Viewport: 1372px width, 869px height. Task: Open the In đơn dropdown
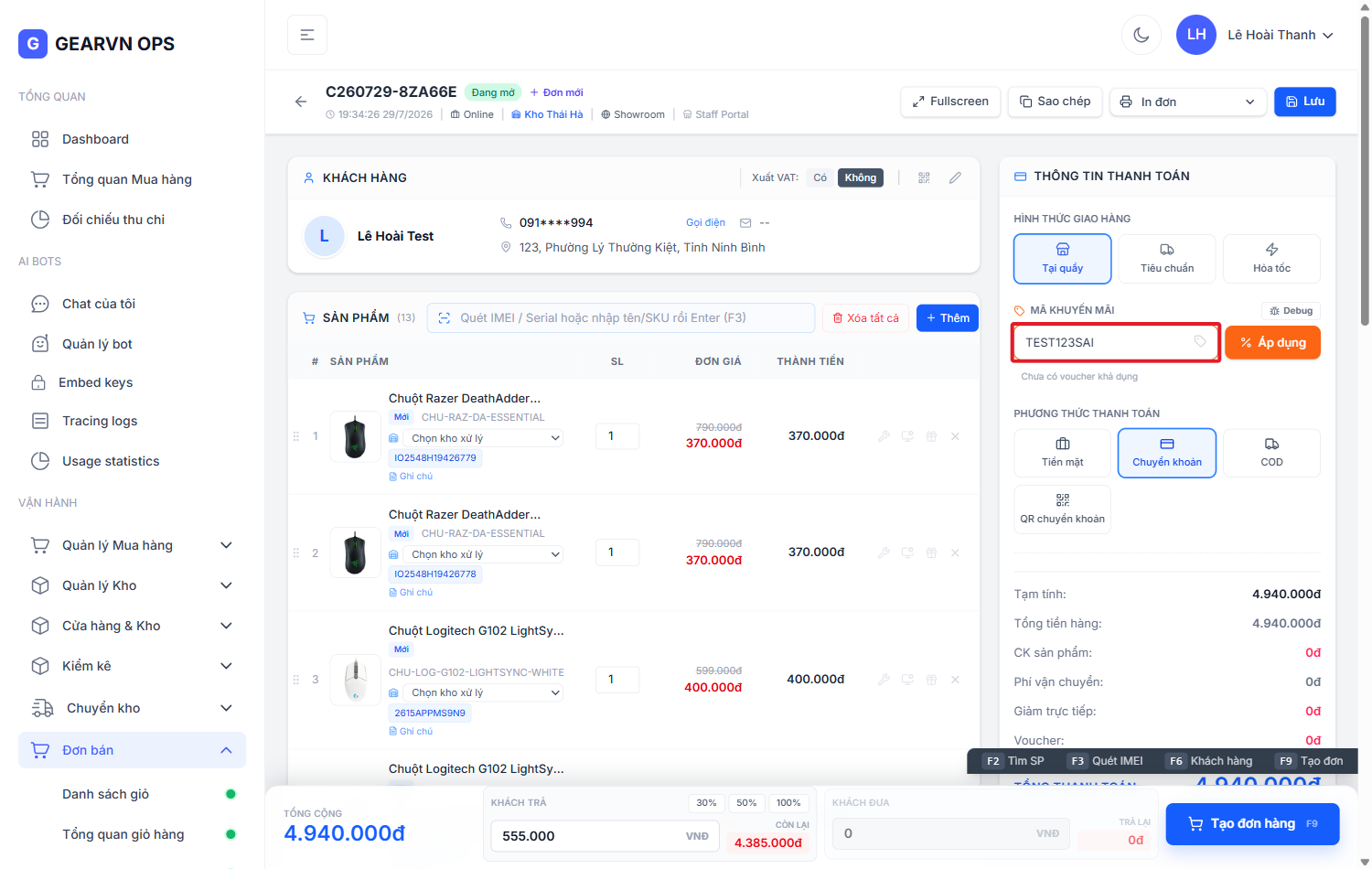[x=1188, y=102]
